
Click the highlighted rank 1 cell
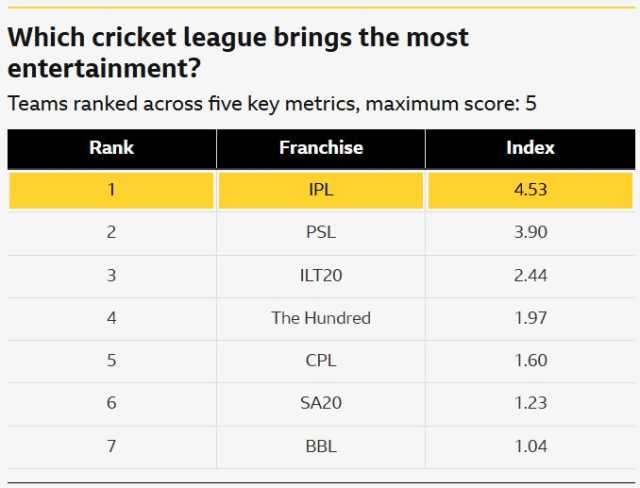111,191
